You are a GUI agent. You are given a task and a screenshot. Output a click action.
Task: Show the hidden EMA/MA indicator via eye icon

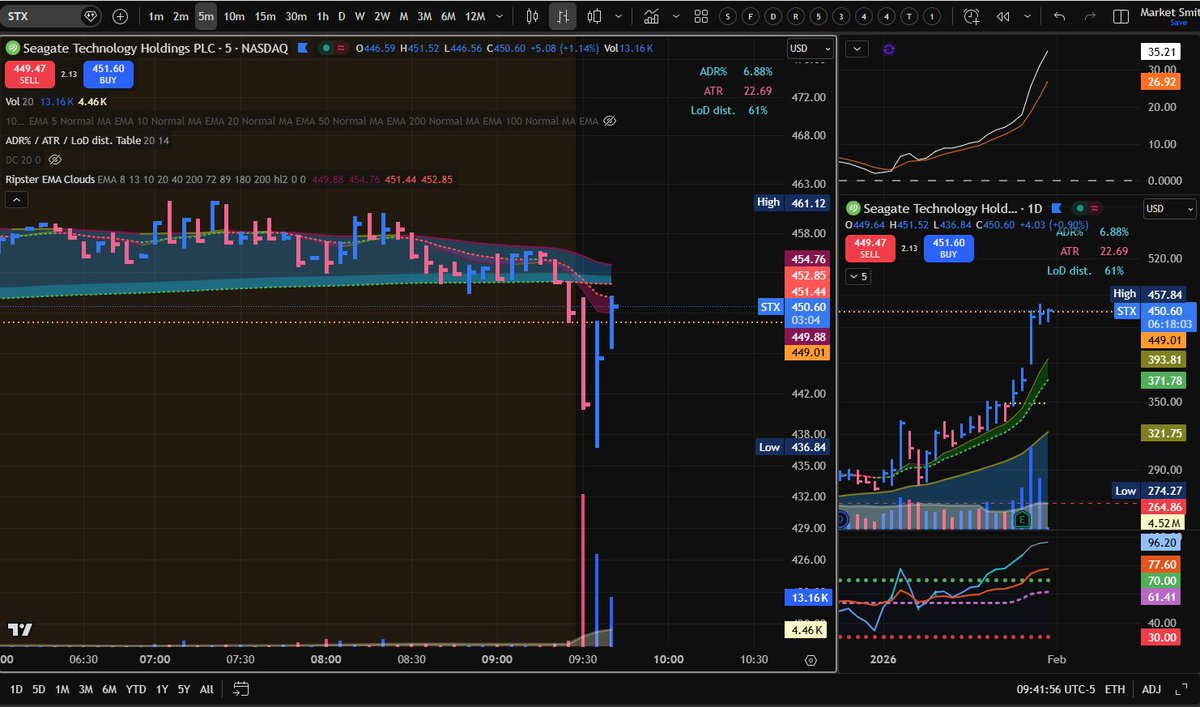click(x=610, y=120)
